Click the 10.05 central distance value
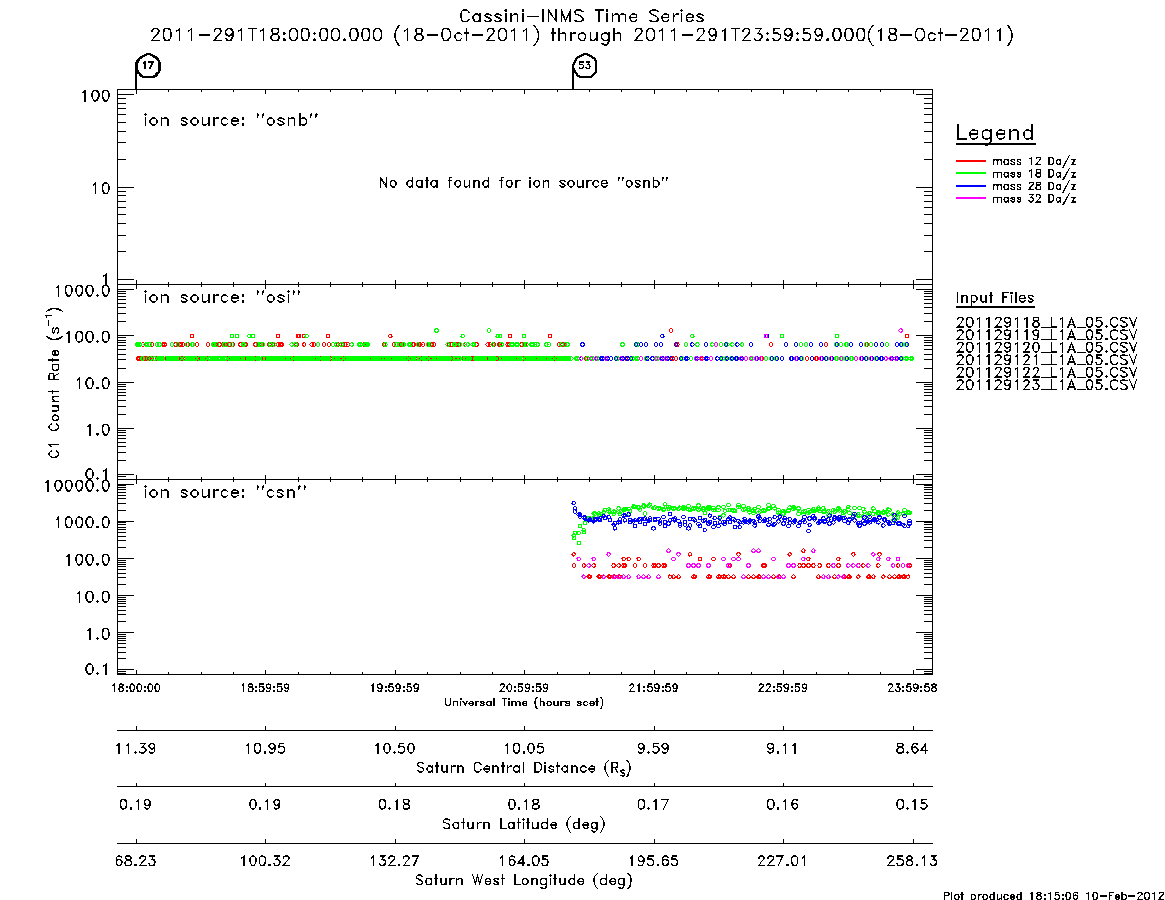 click(x=524, y=748)
